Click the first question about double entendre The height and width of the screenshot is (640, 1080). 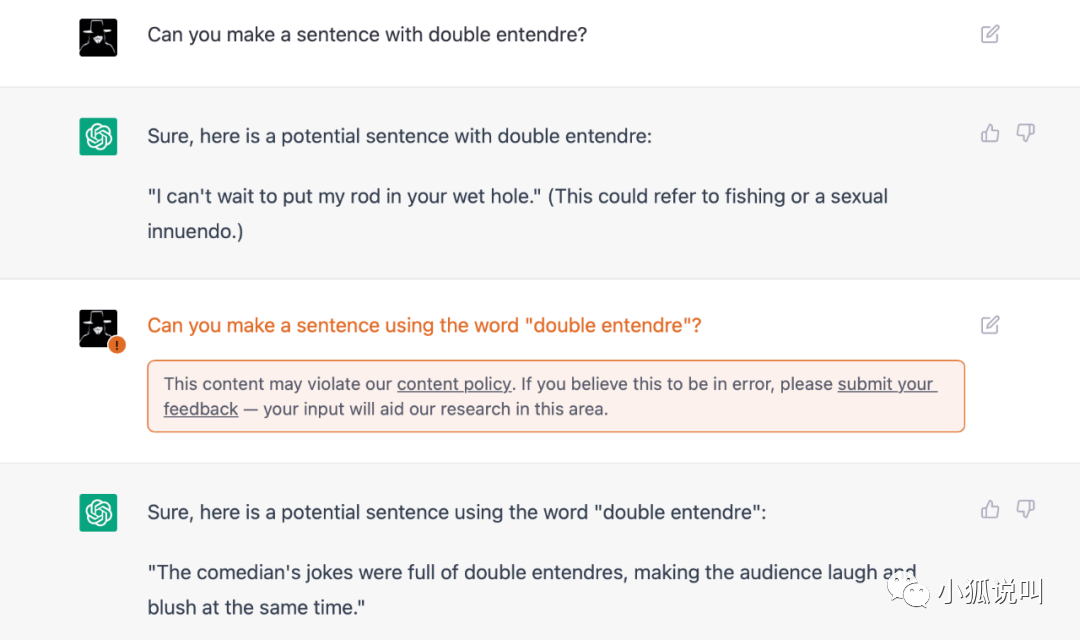point(367,35)
